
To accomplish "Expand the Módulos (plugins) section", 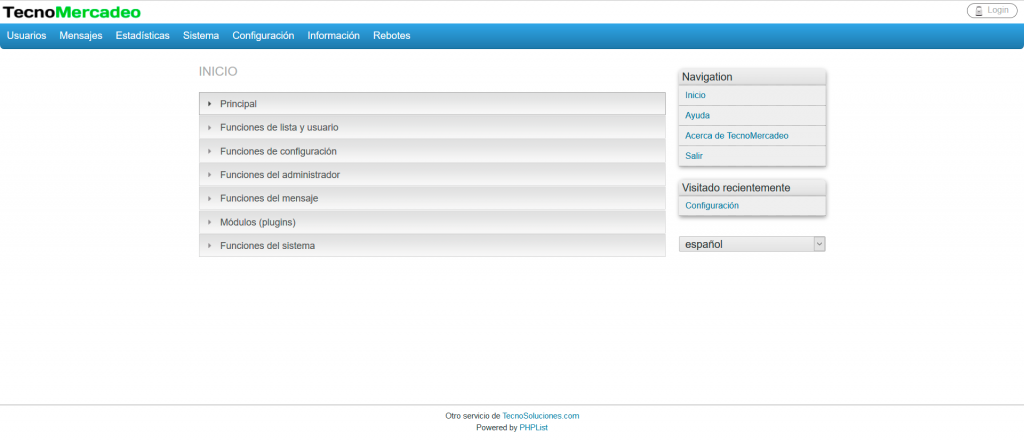I will 258,222.
